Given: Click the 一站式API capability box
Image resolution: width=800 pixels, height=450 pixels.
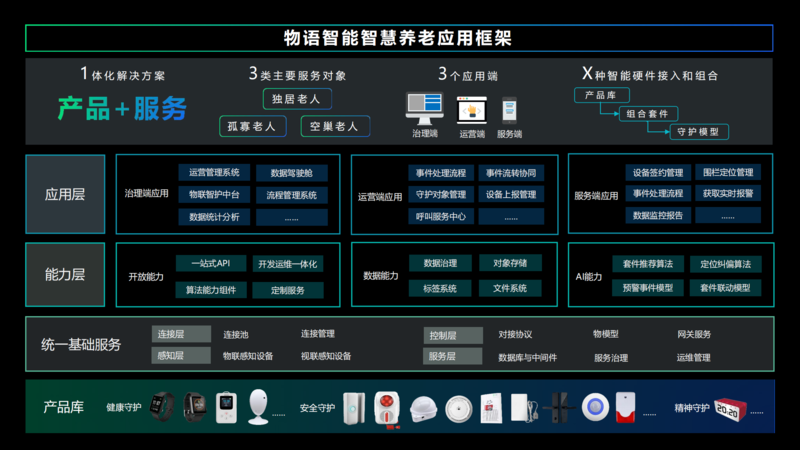Looking at the screenshot, I should point(211,263).
